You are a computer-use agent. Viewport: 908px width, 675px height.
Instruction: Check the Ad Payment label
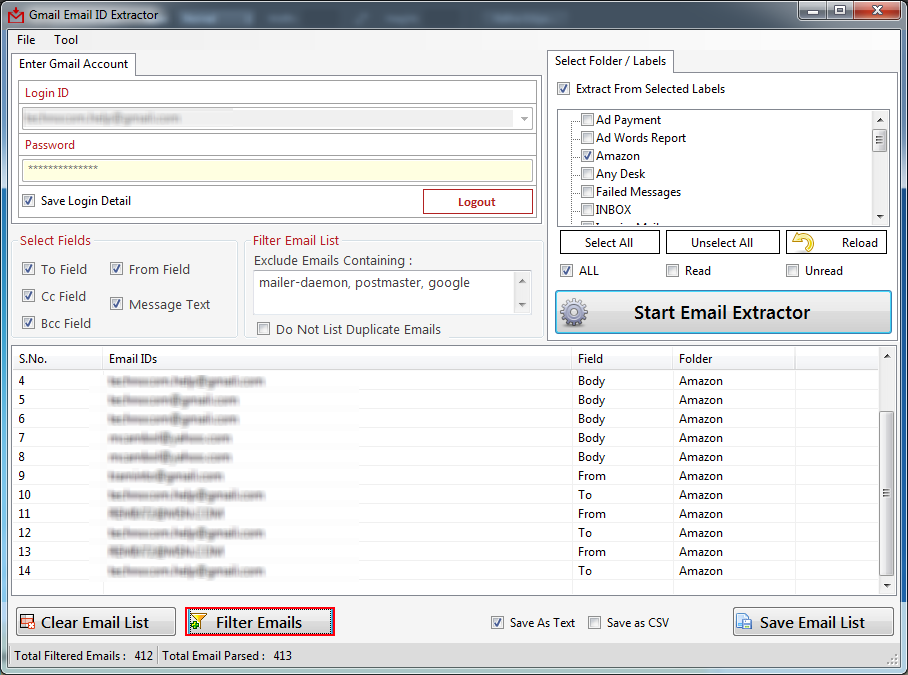(x=587, y=120)
